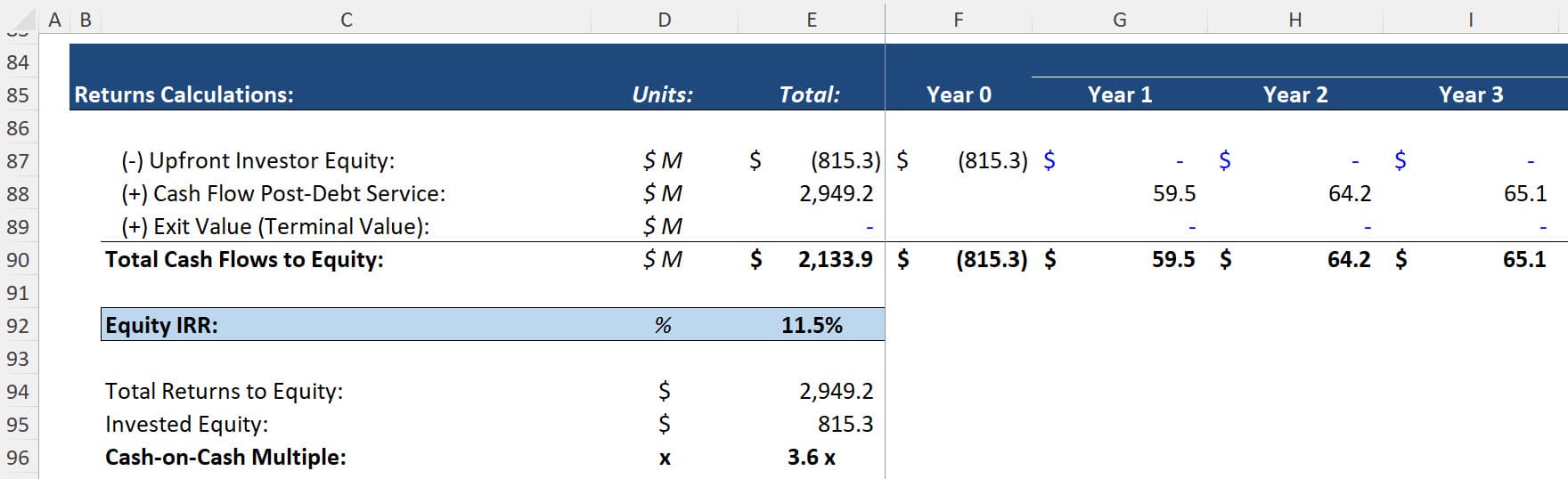The height and width of the screenshot is (479, 1568).
Task: Click bold 65.1 in Total Cash Flows row
Action: (1524, 260)
